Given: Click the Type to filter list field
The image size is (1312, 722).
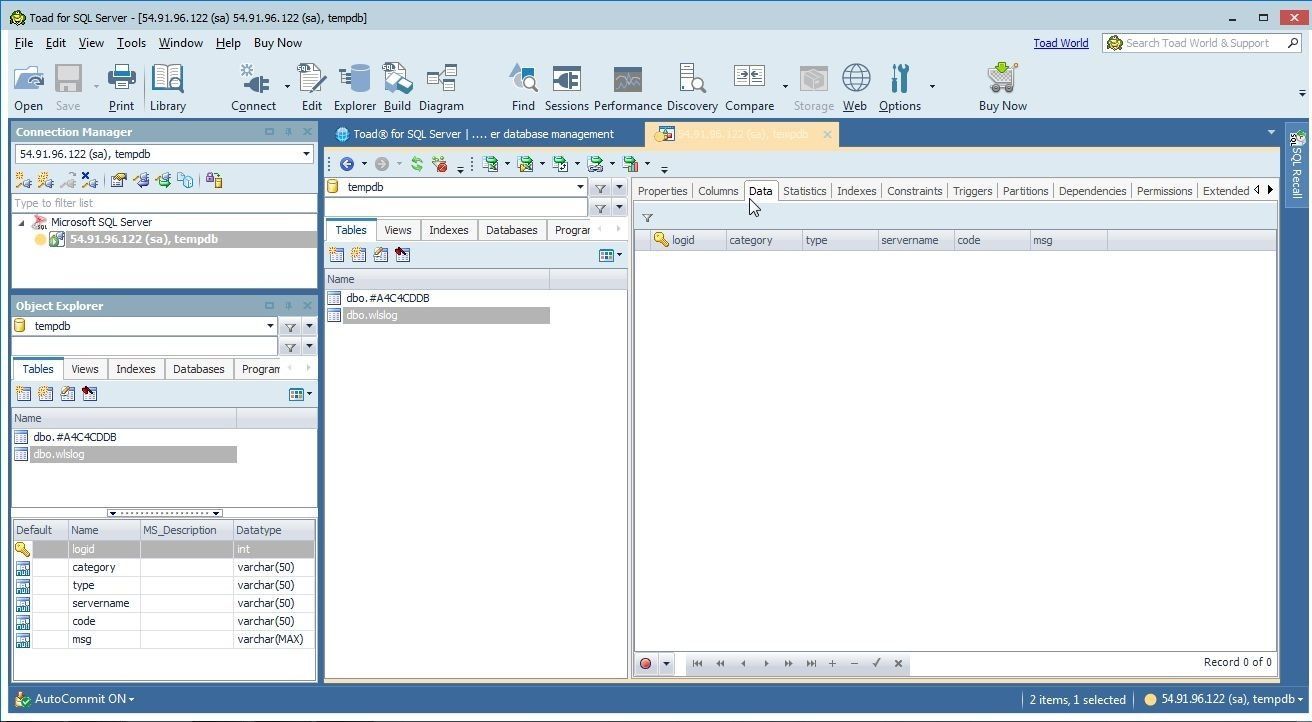Looking at the screenshot, I should click(164, 203).
